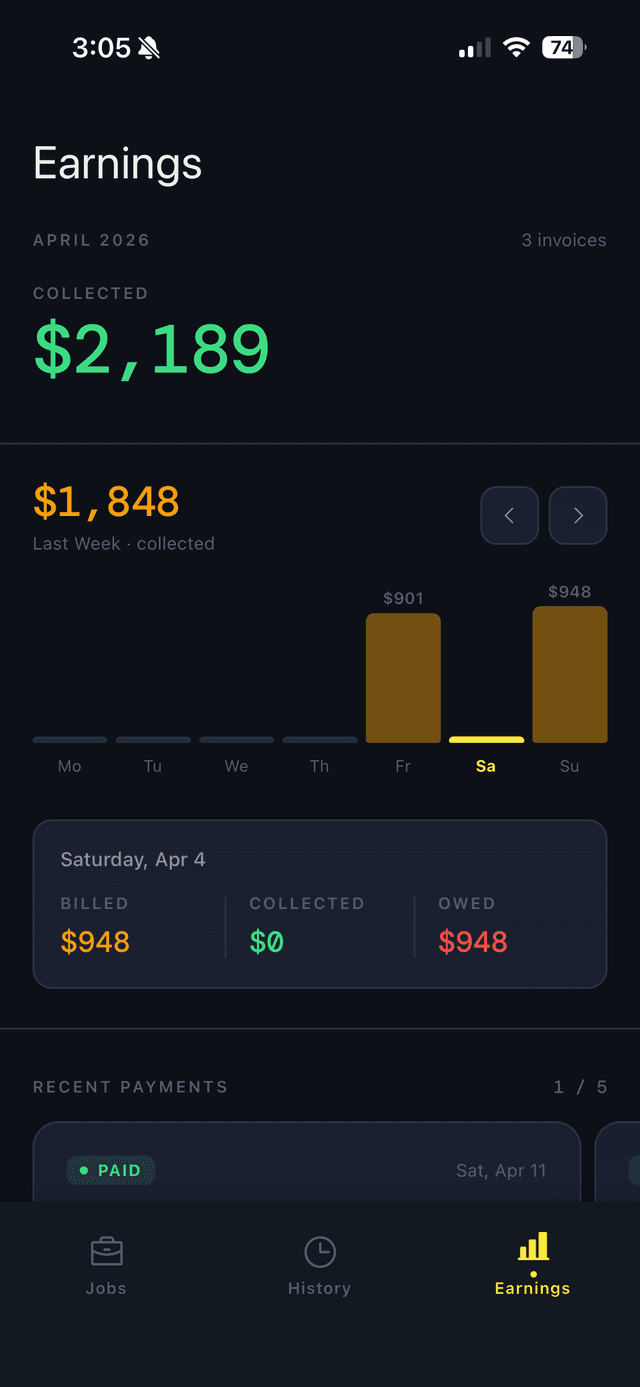The image size is (640, 1387).
Task: Select the Jobs briefcase icon
Action: pyautogui.click(x=106, y=1249)
